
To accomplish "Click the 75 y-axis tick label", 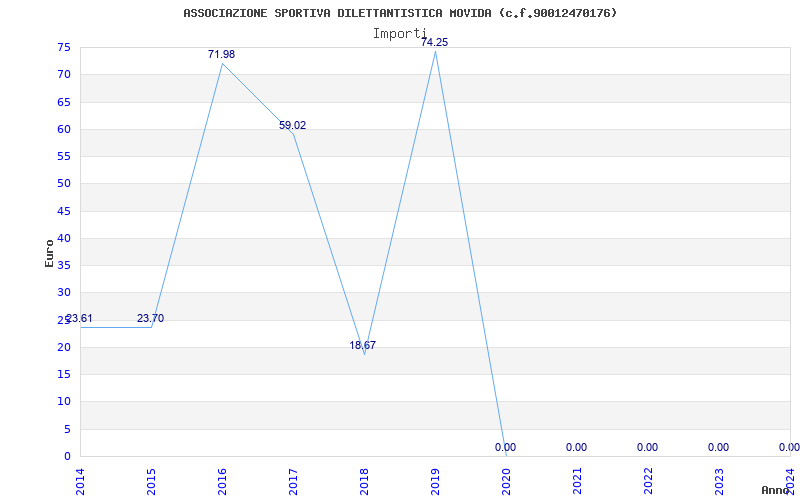I will point(64,47).
